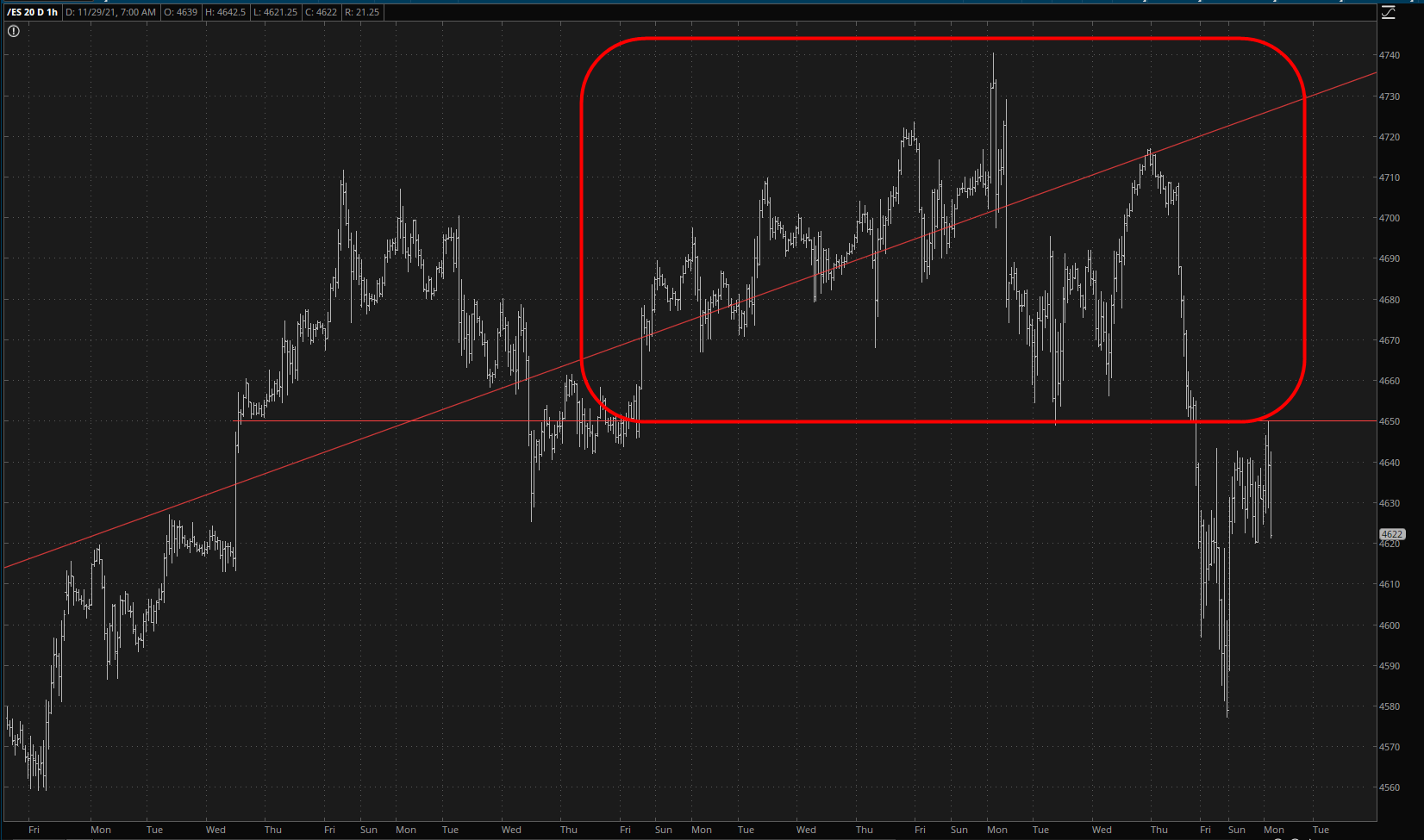Click the 4700 label on price axis
1424x840 pixels.
(x=1389, y=218)
